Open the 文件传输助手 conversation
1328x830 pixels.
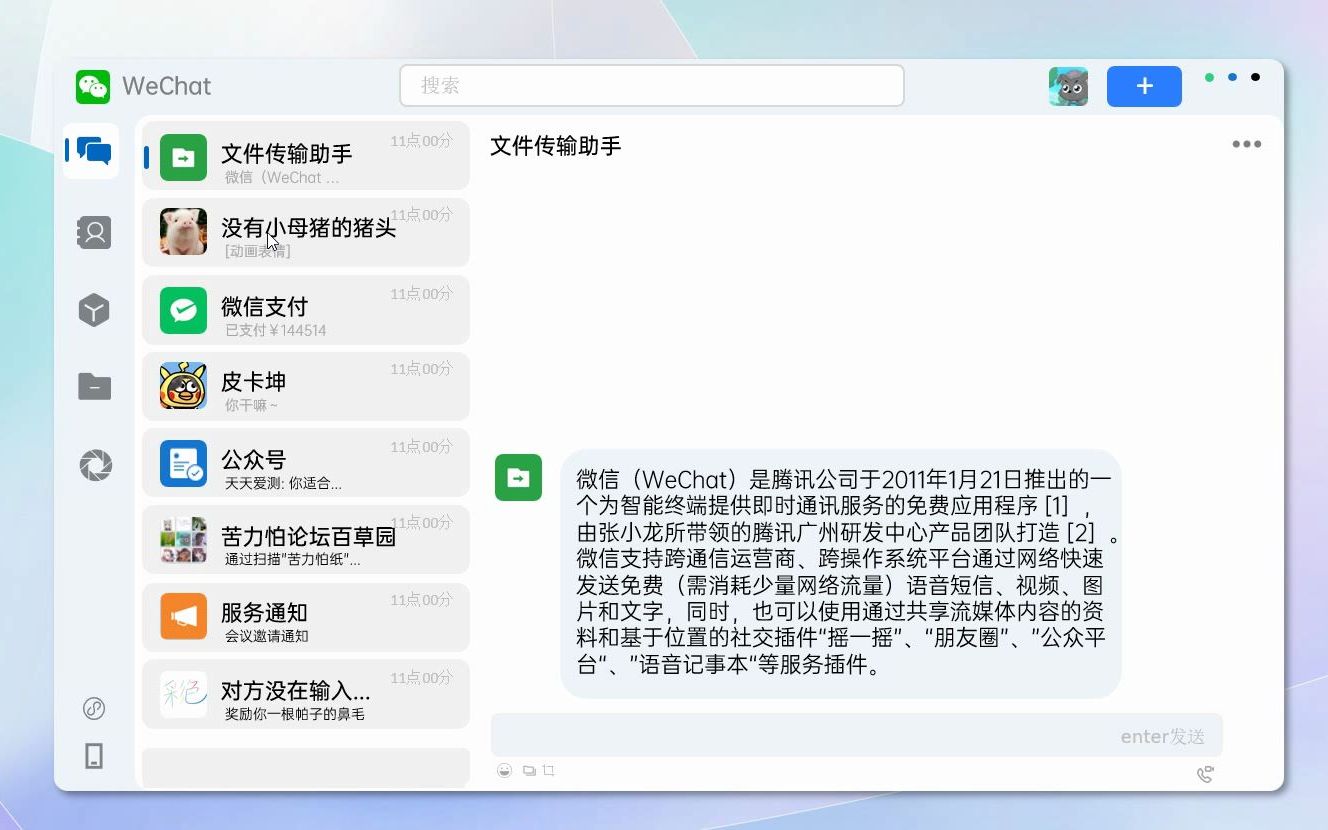(306, 156)
